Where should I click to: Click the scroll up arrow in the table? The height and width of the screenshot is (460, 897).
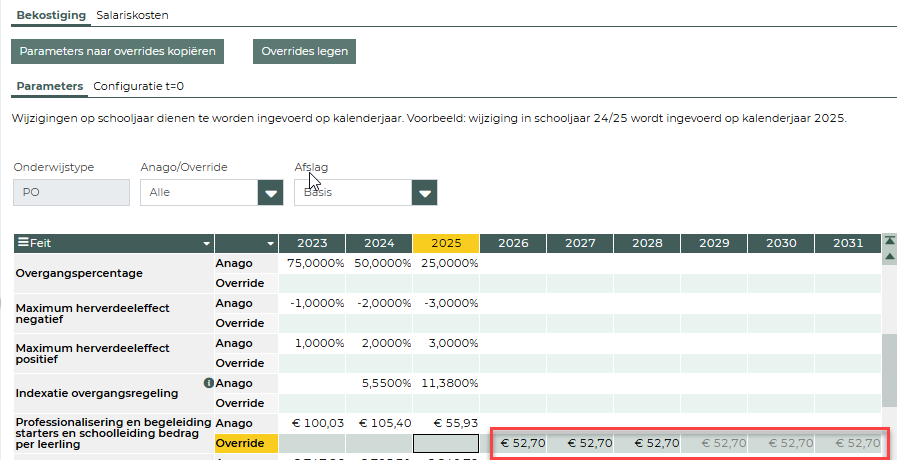[888, 257]
